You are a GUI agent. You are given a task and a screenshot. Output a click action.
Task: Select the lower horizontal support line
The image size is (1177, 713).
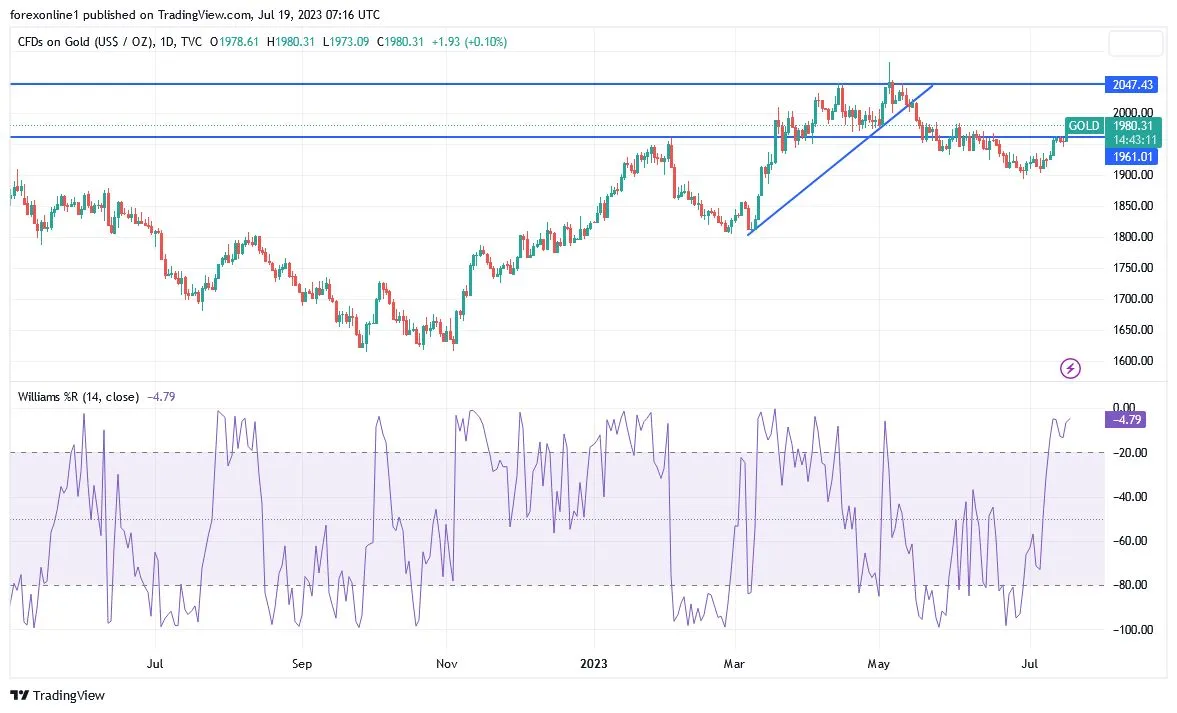(x=557, y=137)
